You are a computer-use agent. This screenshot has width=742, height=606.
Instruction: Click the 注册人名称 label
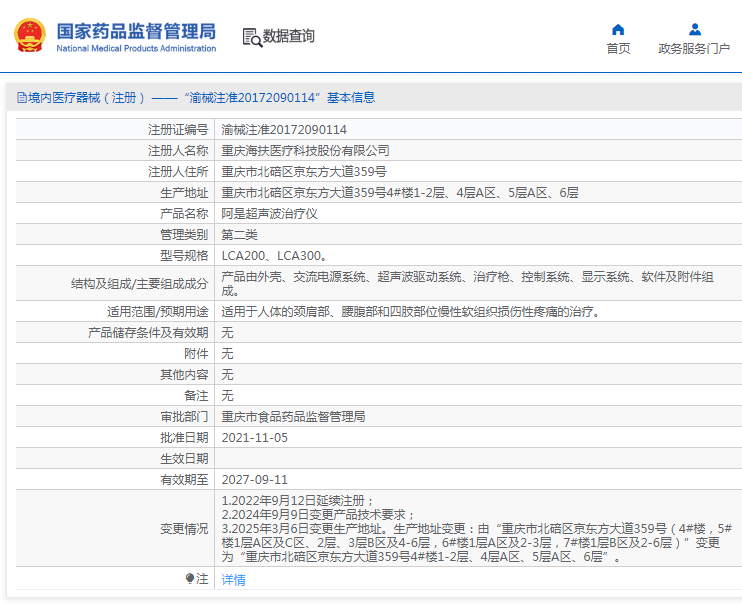point(178,150)
